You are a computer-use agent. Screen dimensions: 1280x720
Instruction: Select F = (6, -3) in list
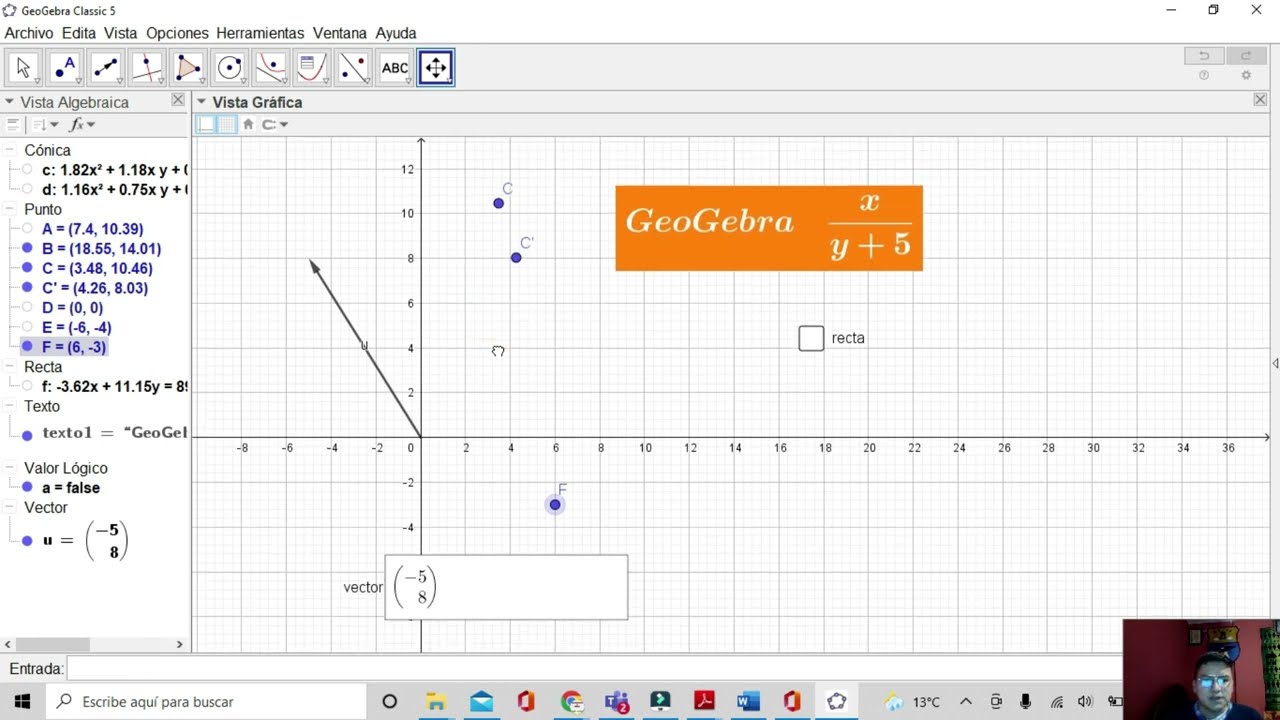(x=73, y=347)
